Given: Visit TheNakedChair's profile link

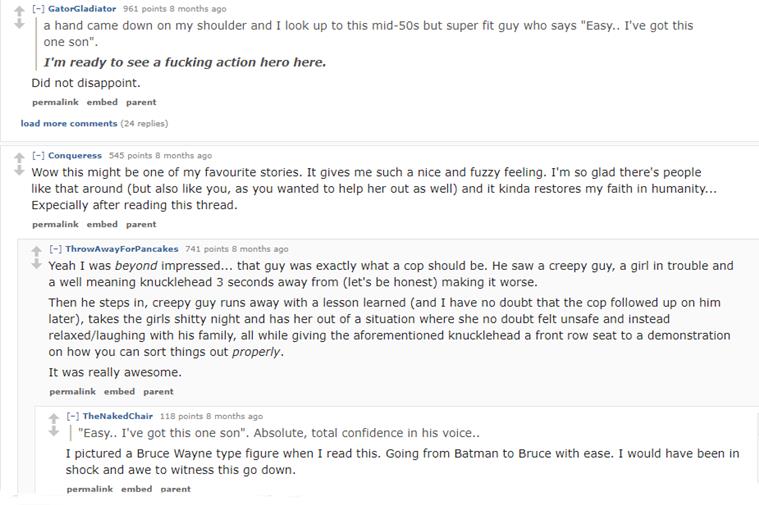Looking at the screenshot, I should (117, 416).
